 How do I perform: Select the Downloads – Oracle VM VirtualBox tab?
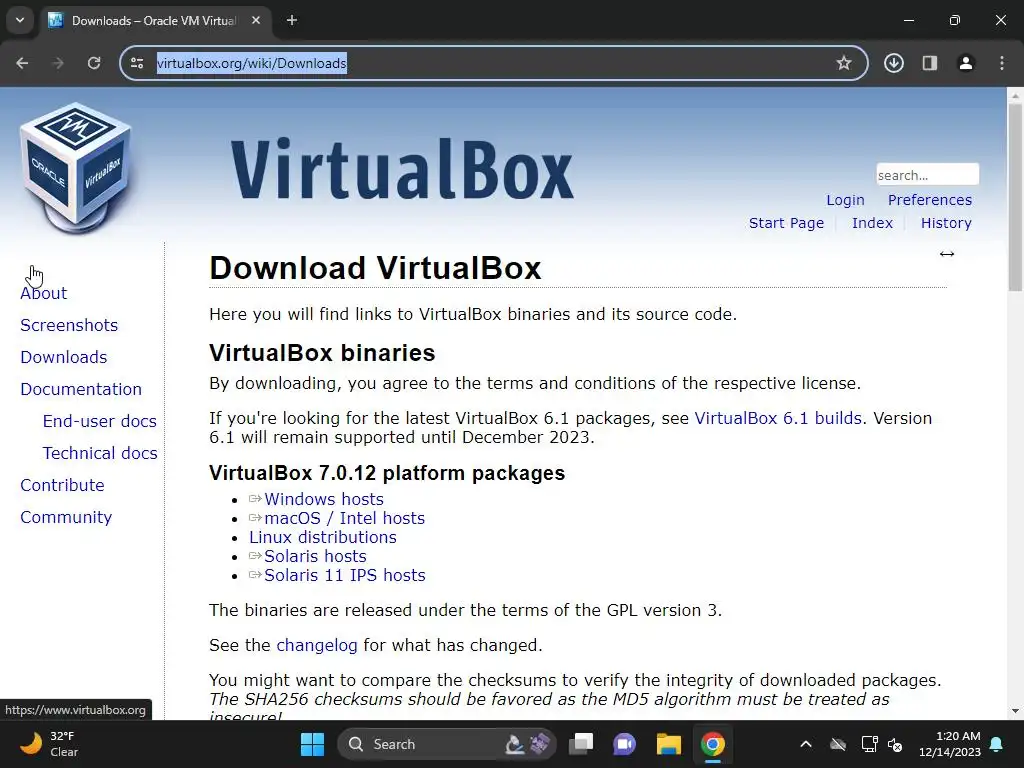(155, 20)
